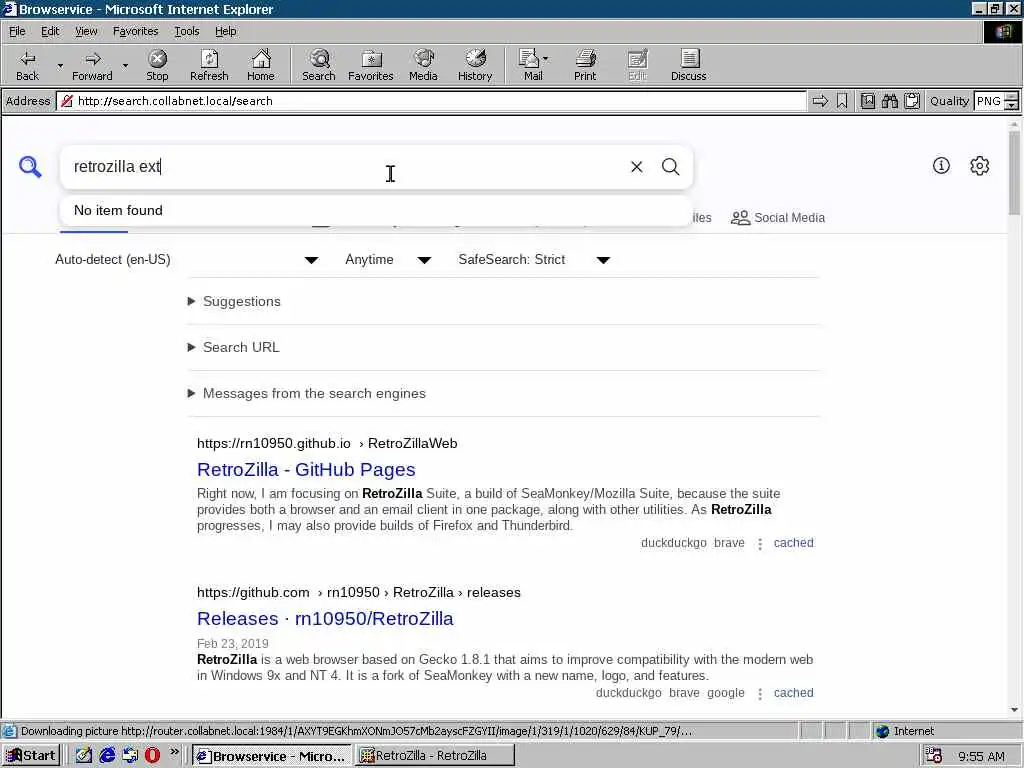Open the Back history dropdown arrow
1024x768 pixels.
[x=60, y=66]
